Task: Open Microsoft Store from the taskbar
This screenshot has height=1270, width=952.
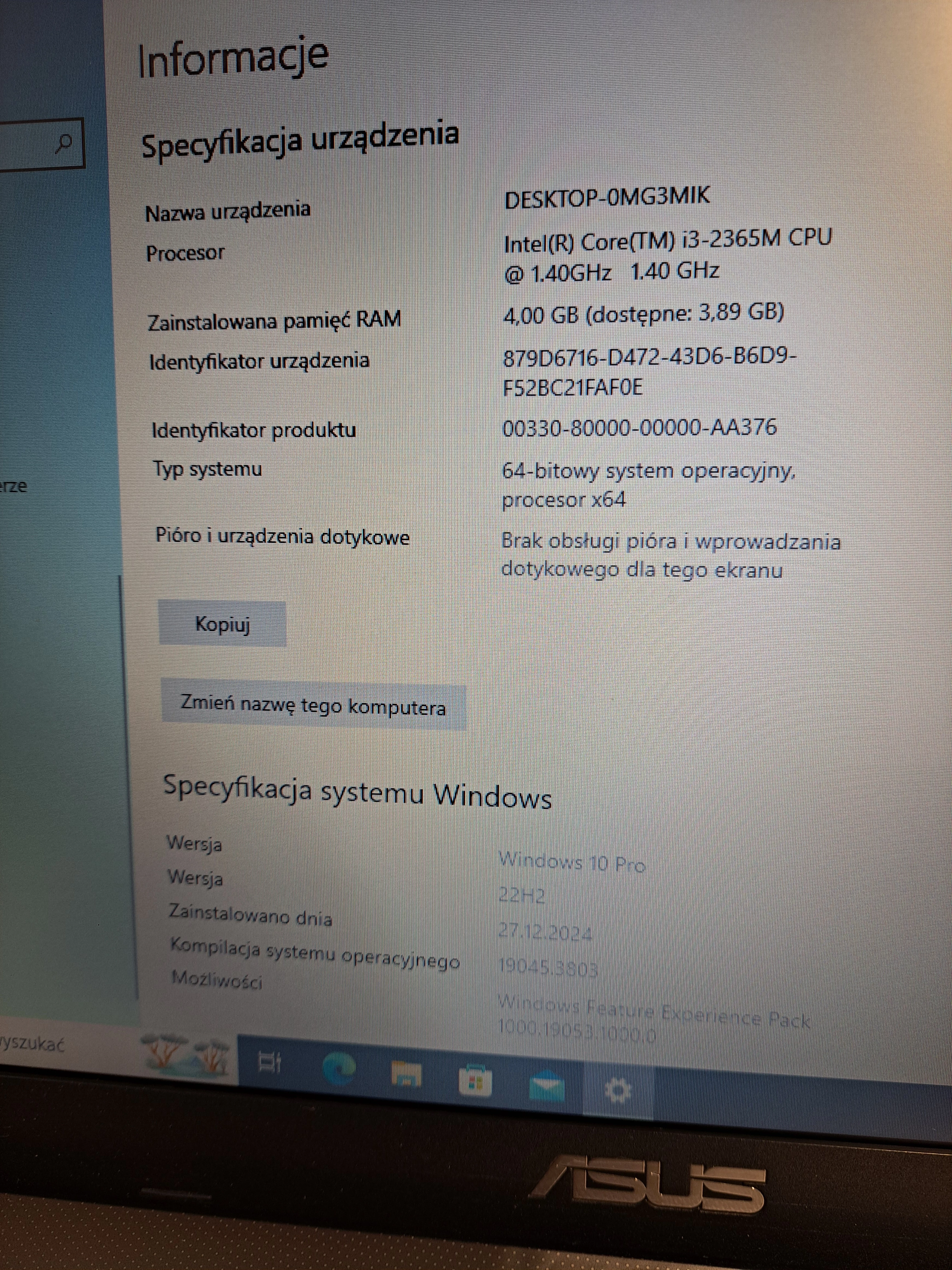Action: tap(475, 1080)
